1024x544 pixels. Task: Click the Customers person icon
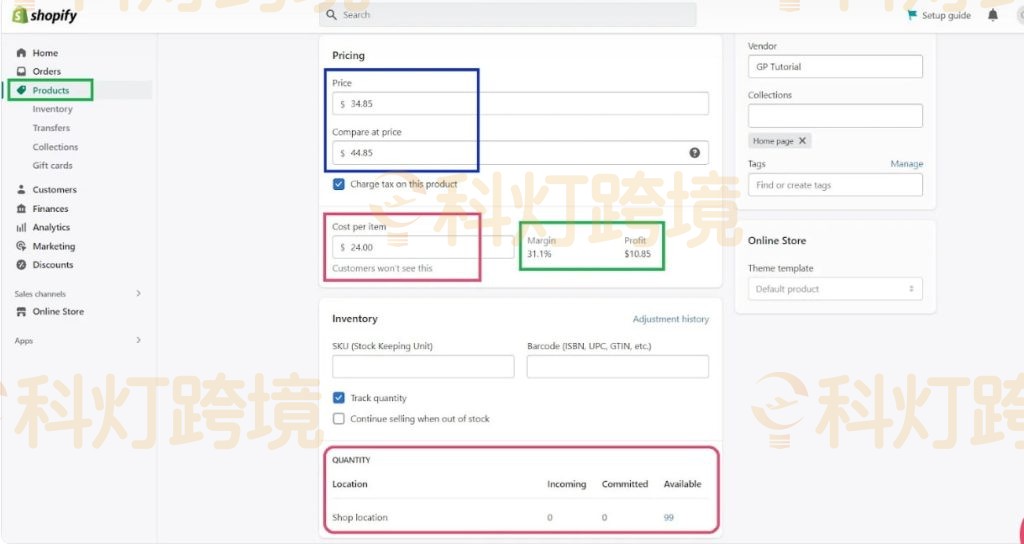click(x=22, y=190)
